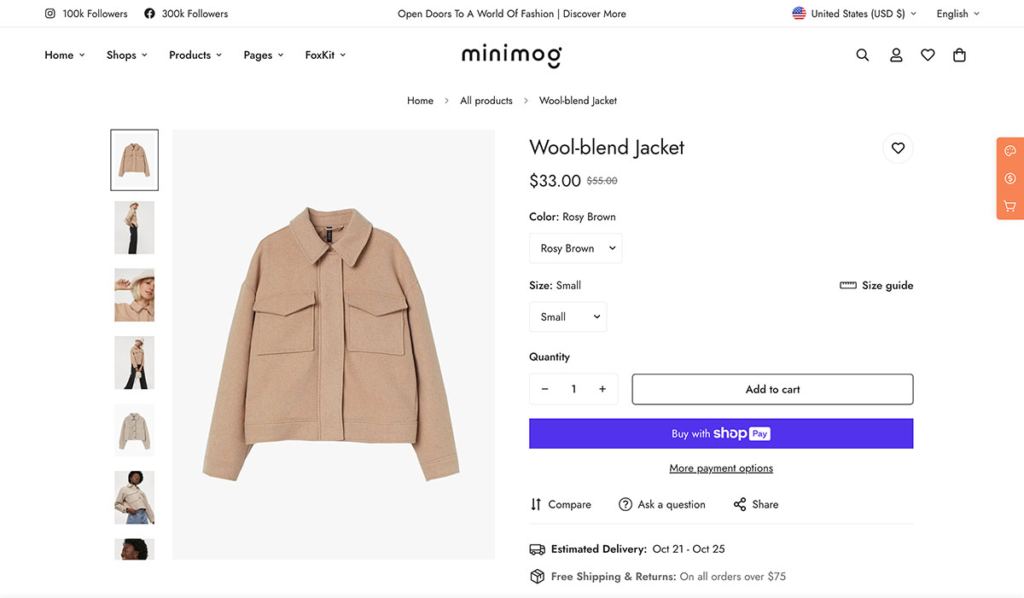Open the Products menu
The width and height of the screenshot is (1024, 598).
[195, 55]
